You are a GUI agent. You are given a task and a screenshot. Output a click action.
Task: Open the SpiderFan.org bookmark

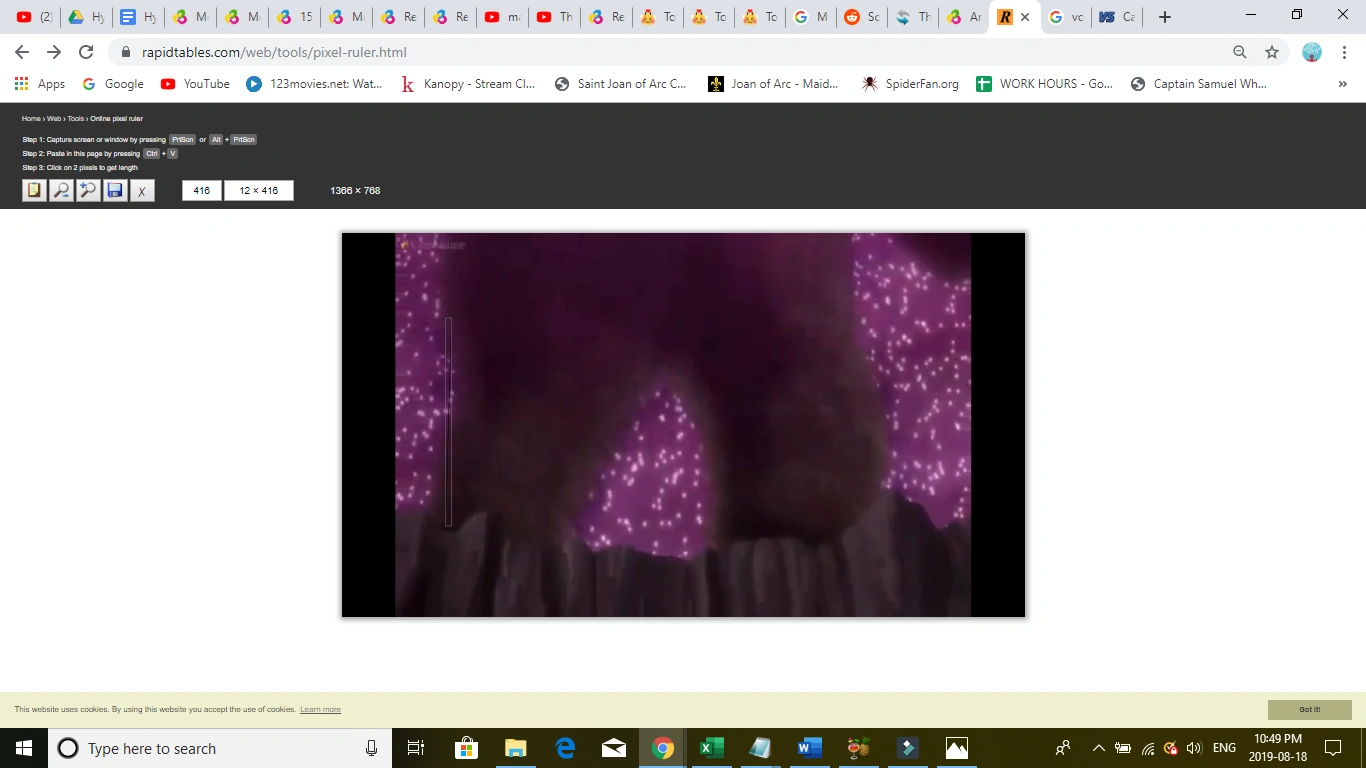pos(910,84)
